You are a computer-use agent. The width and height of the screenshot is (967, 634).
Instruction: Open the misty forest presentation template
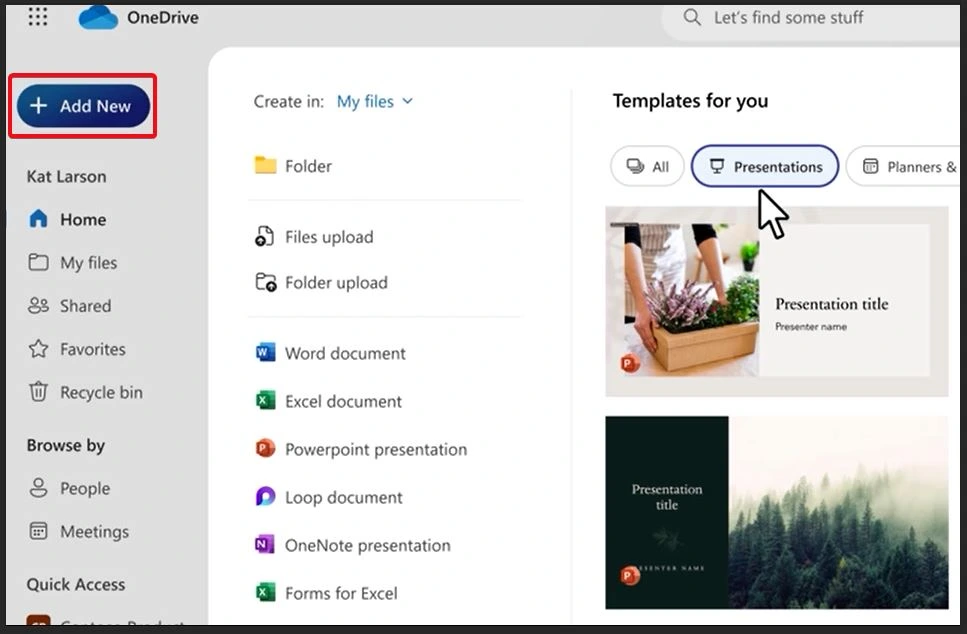click(x=776, y=513)
